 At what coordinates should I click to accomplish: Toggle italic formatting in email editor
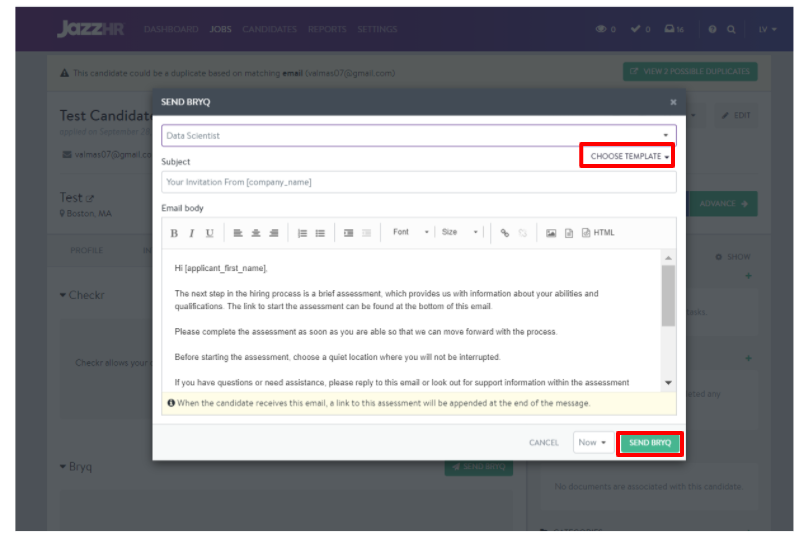pyautogui.click(x=191, y=233)
